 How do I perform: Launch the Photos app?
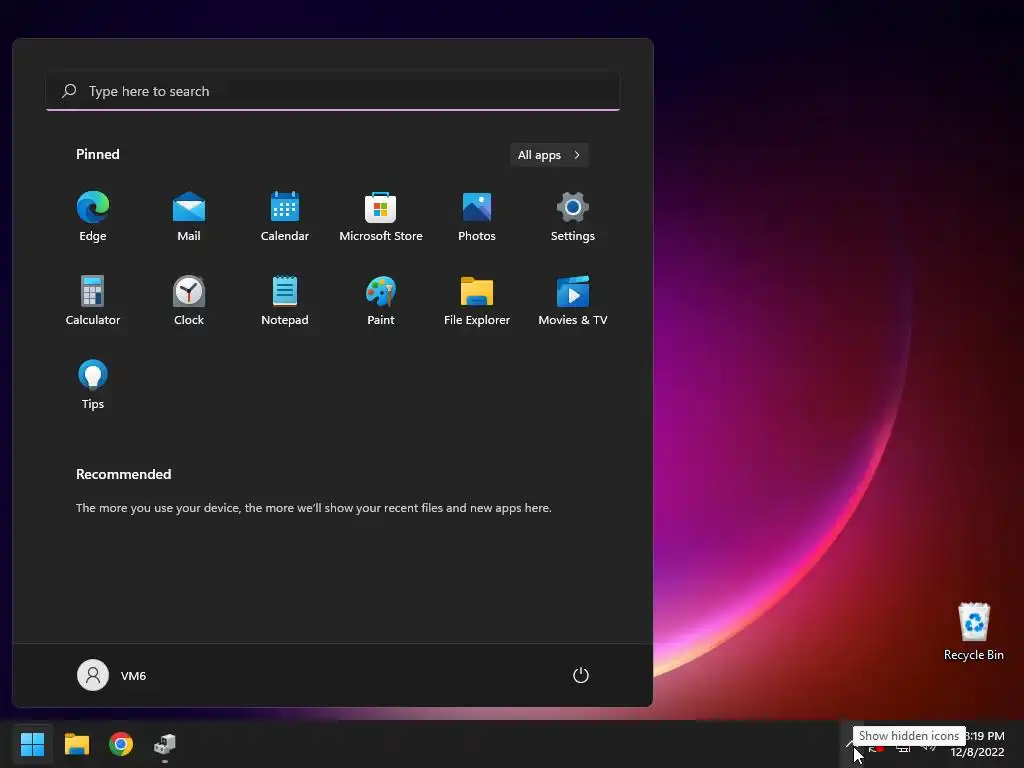477,216
